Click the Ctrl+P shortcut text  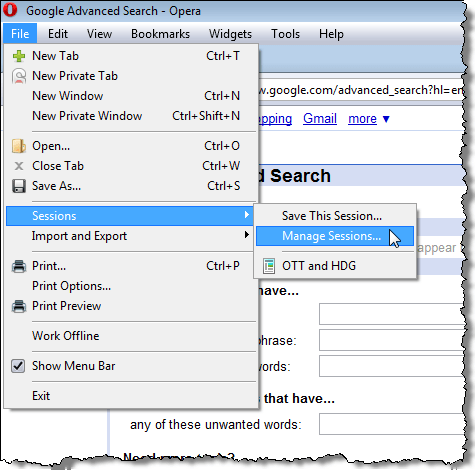click(223, 266)
